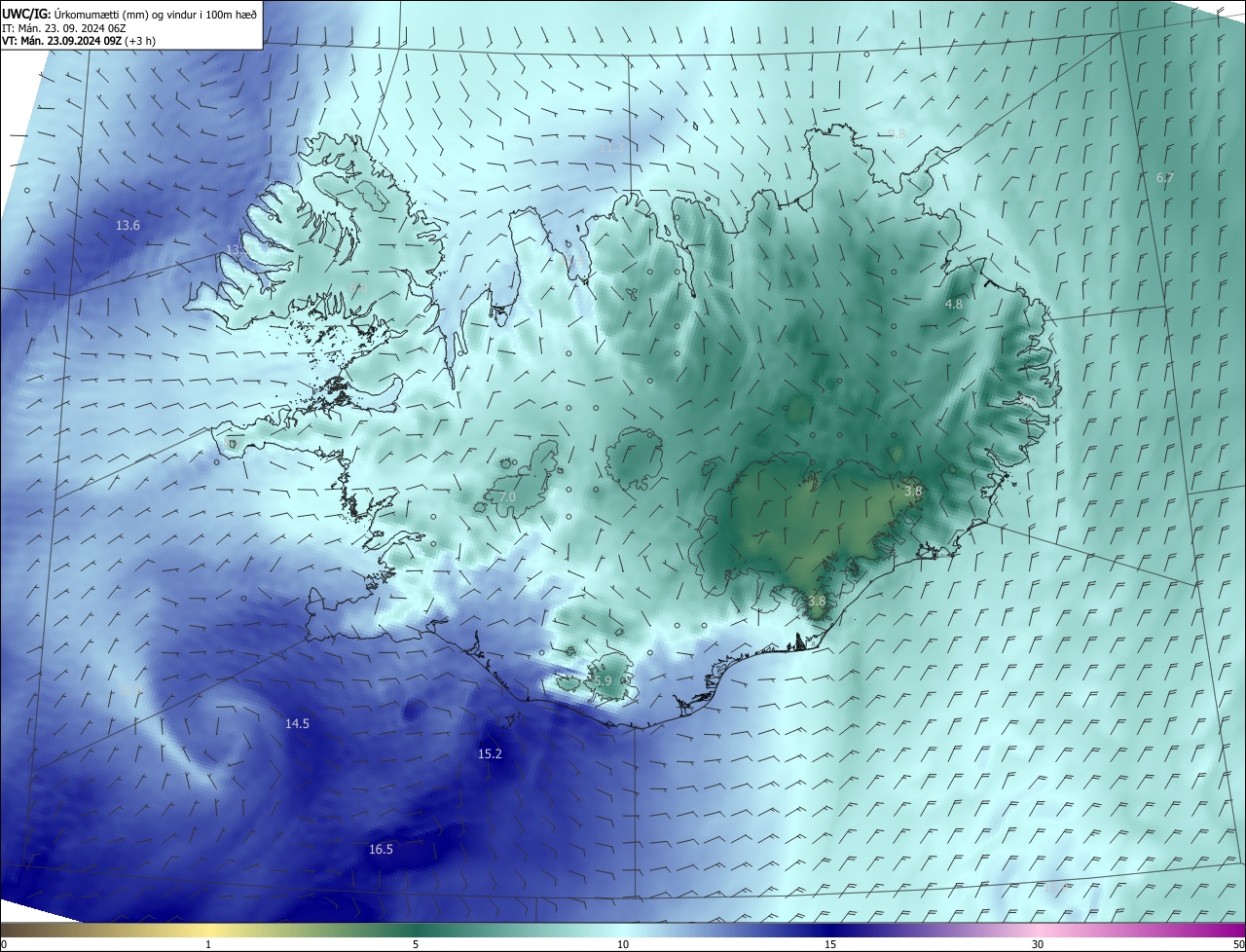Click the 14.5 value over the sea
Viewport: 1246px width, 952px height.
click(297, 724)
